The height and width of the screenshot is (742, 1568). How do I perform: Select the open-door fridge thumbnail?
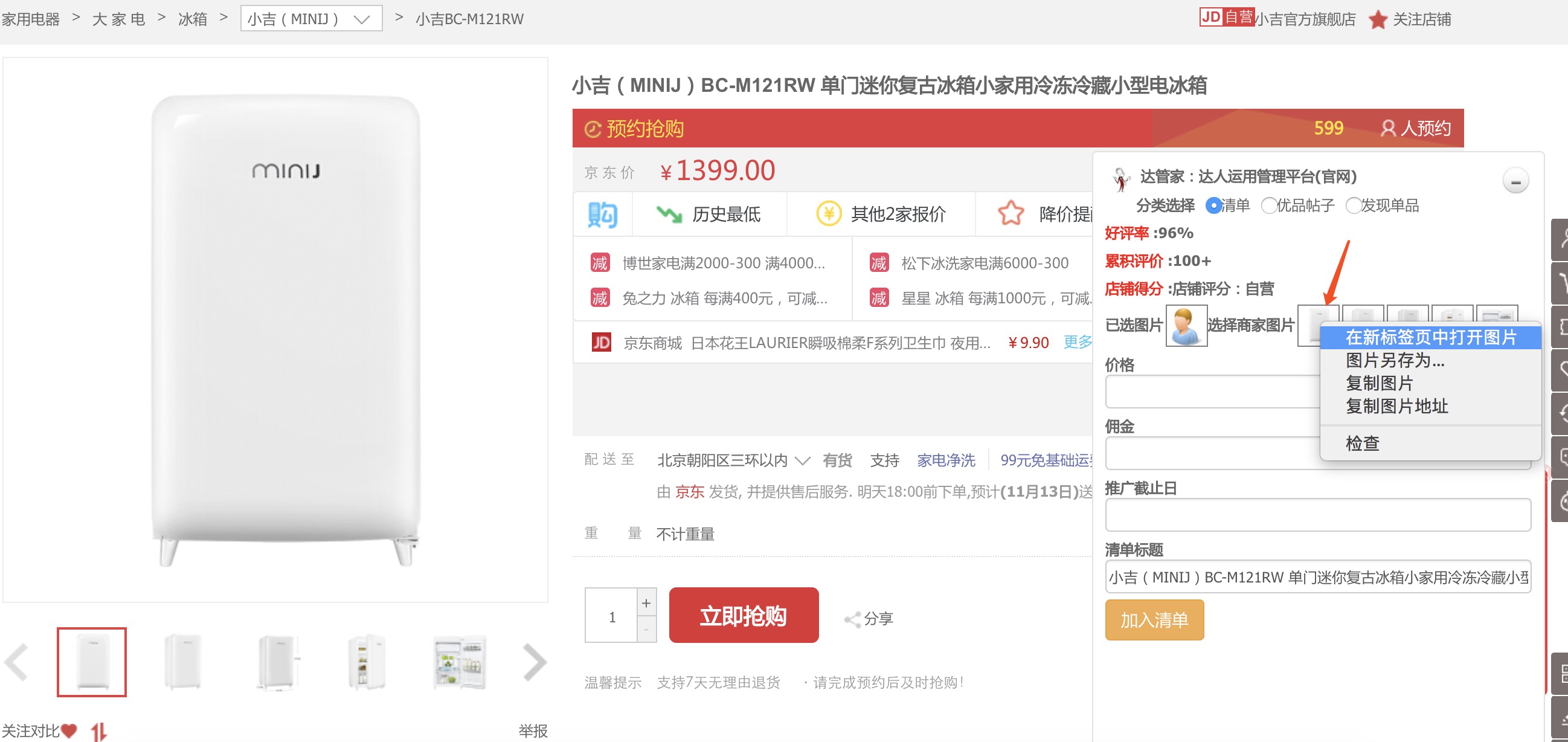pyautogui.click(x=367, y=662)
